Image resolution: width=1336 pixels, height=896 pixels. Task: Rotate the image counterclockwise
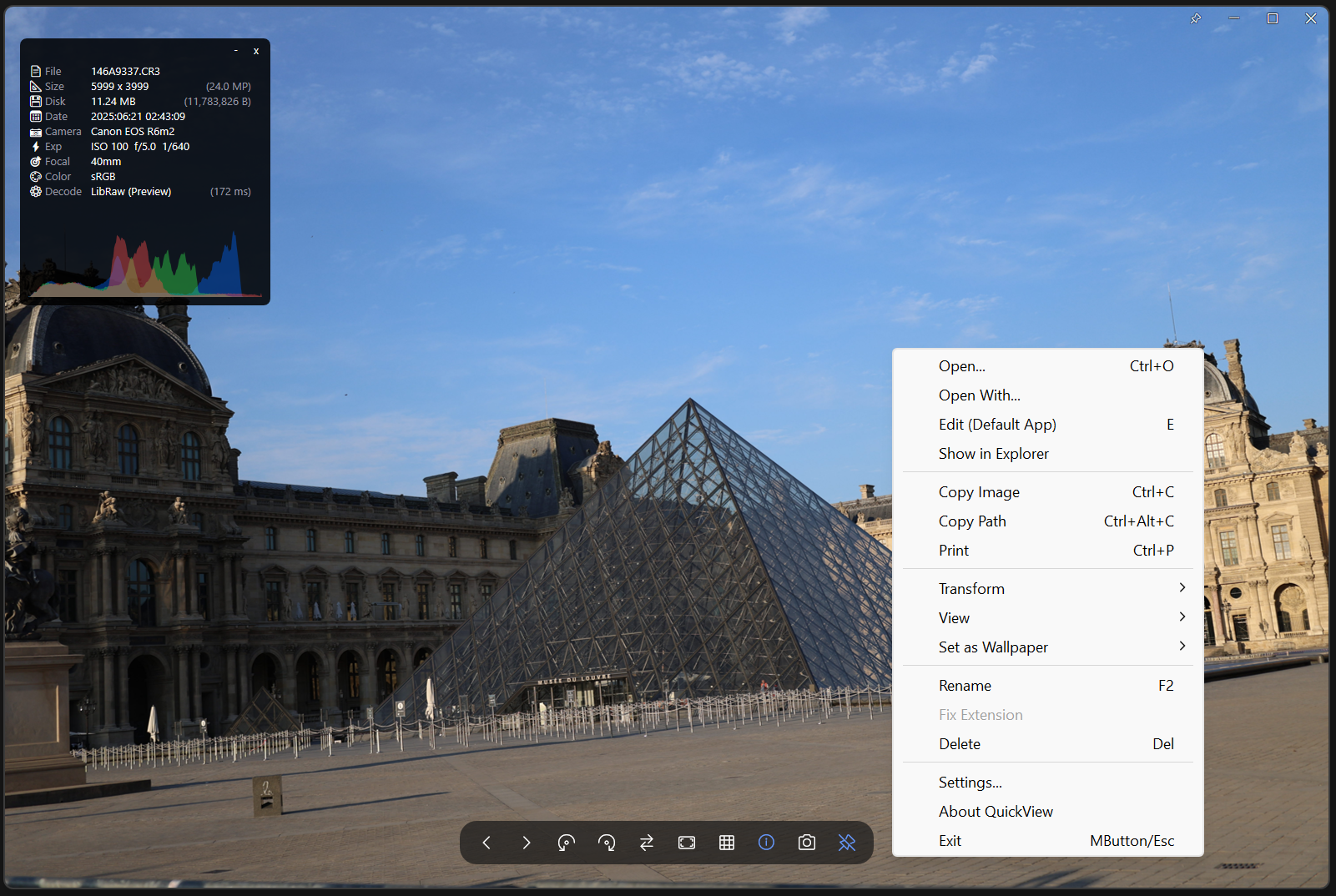pyautogui.click(x=567, y=843)
